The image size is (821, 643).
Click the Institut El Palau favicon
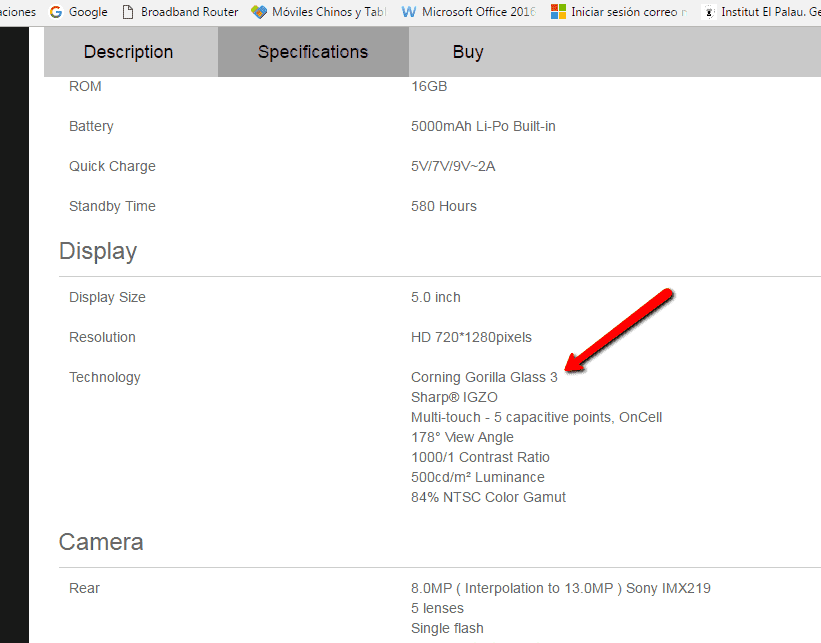(709, 12)
